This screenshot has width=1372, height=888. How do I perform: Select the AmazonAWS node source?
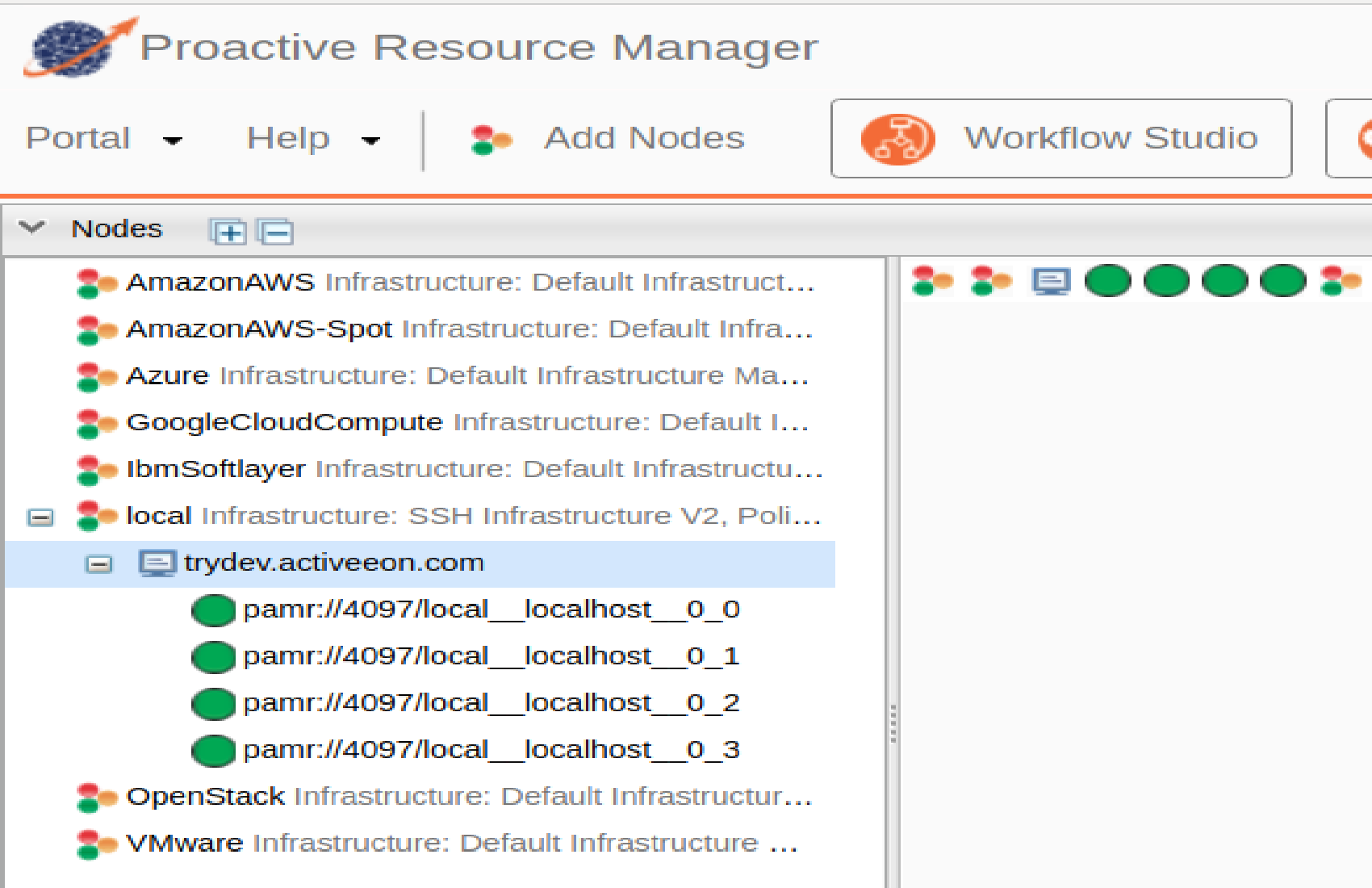click(x=420, y=283)
